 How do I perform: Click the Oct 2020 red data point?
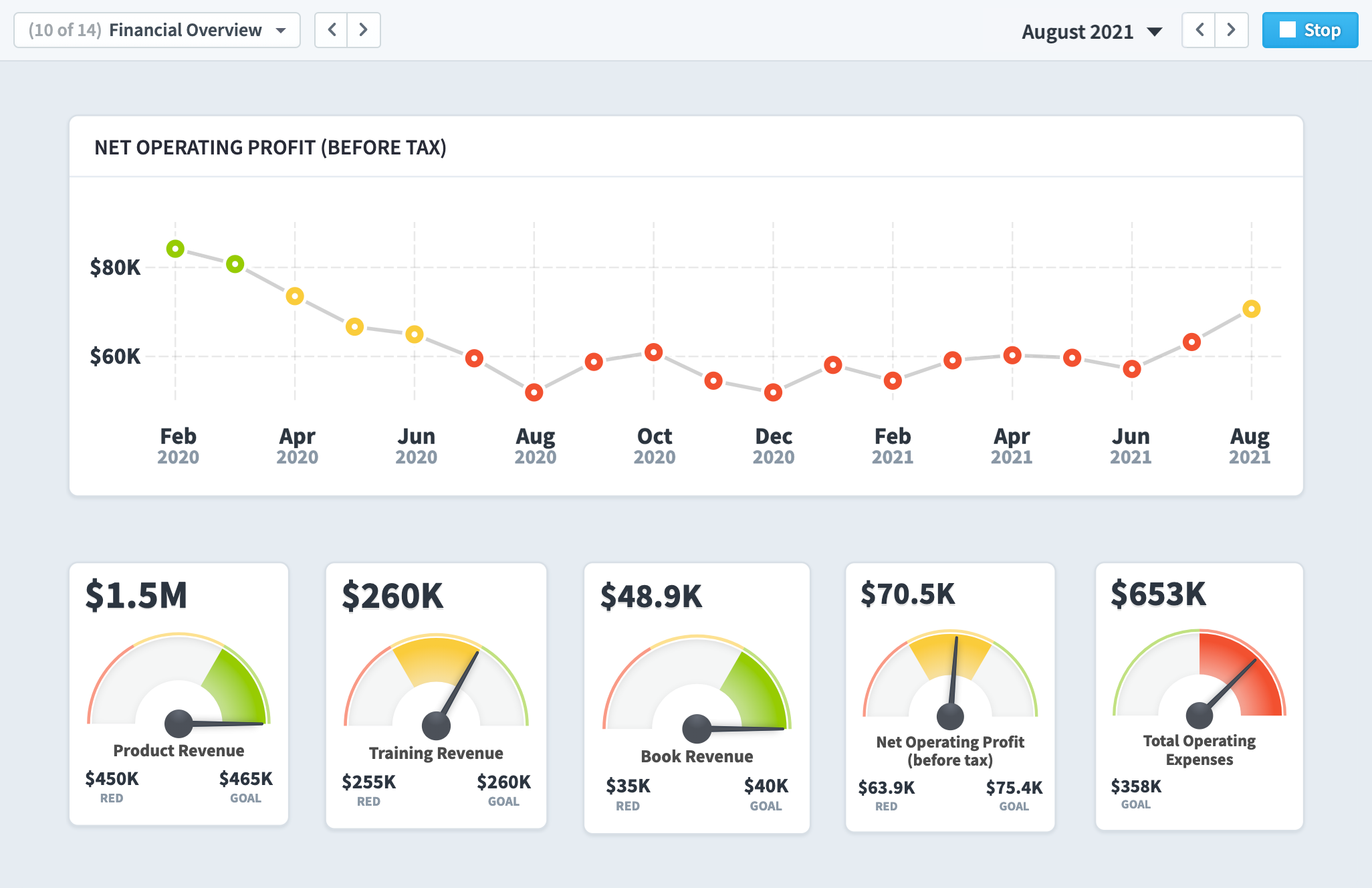pyautogui.click(x=653, y=352)
